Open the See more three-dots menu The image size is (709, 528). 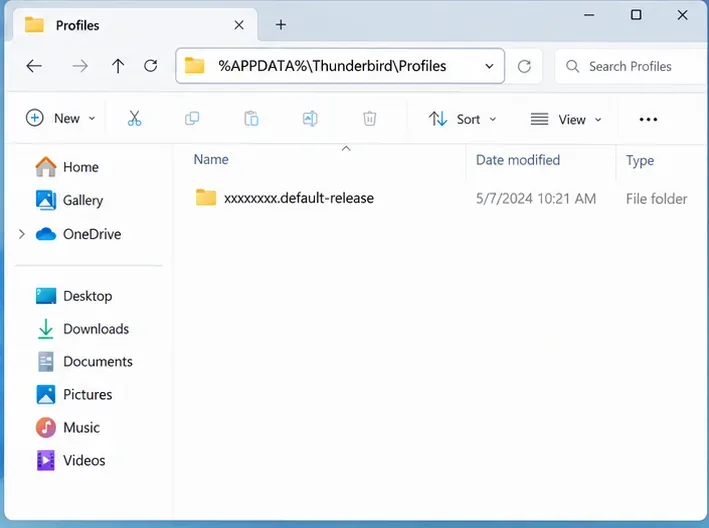click(648, 119)
